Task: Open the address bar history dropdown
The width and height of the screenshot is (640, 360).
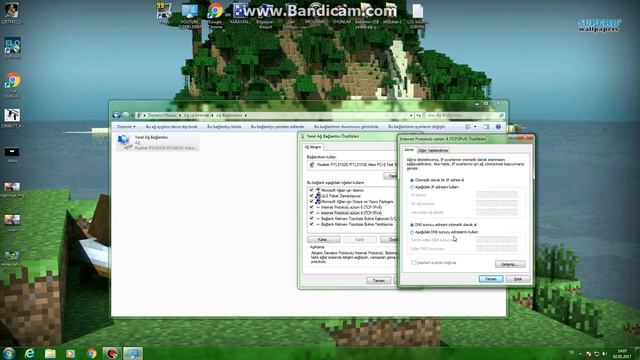Action: click(x=411, y=116)
